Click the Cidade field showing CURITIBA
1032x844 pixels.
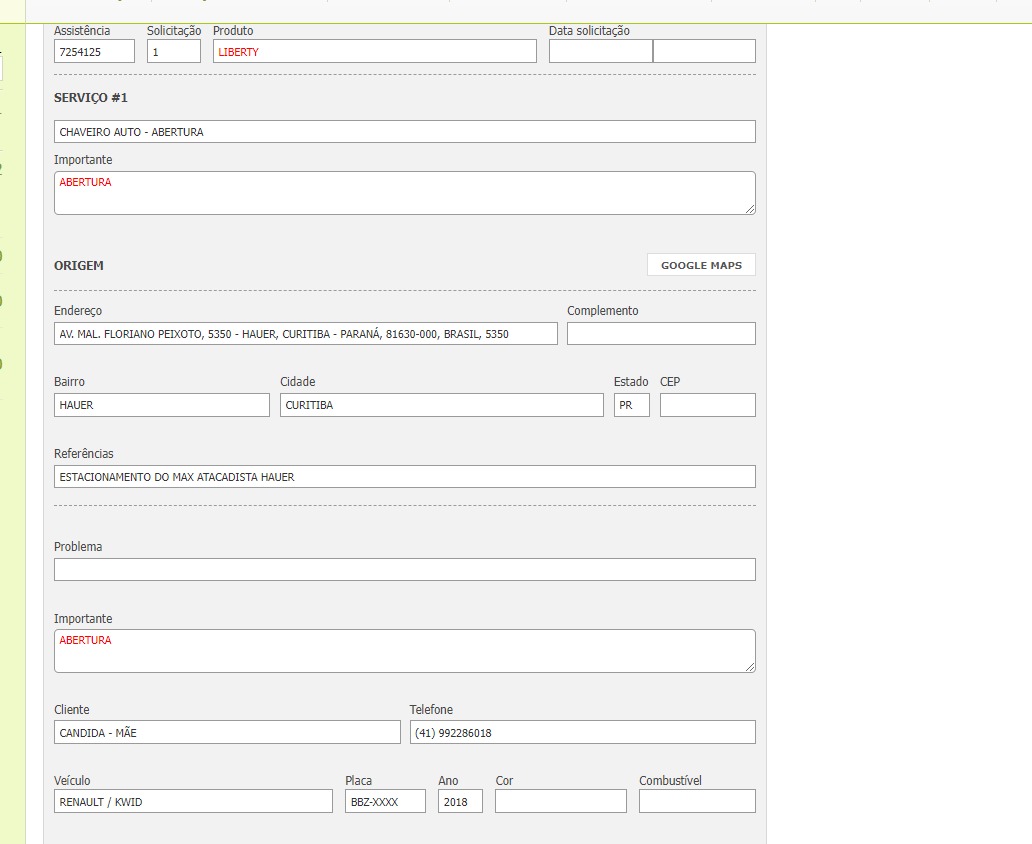point(441,405)
